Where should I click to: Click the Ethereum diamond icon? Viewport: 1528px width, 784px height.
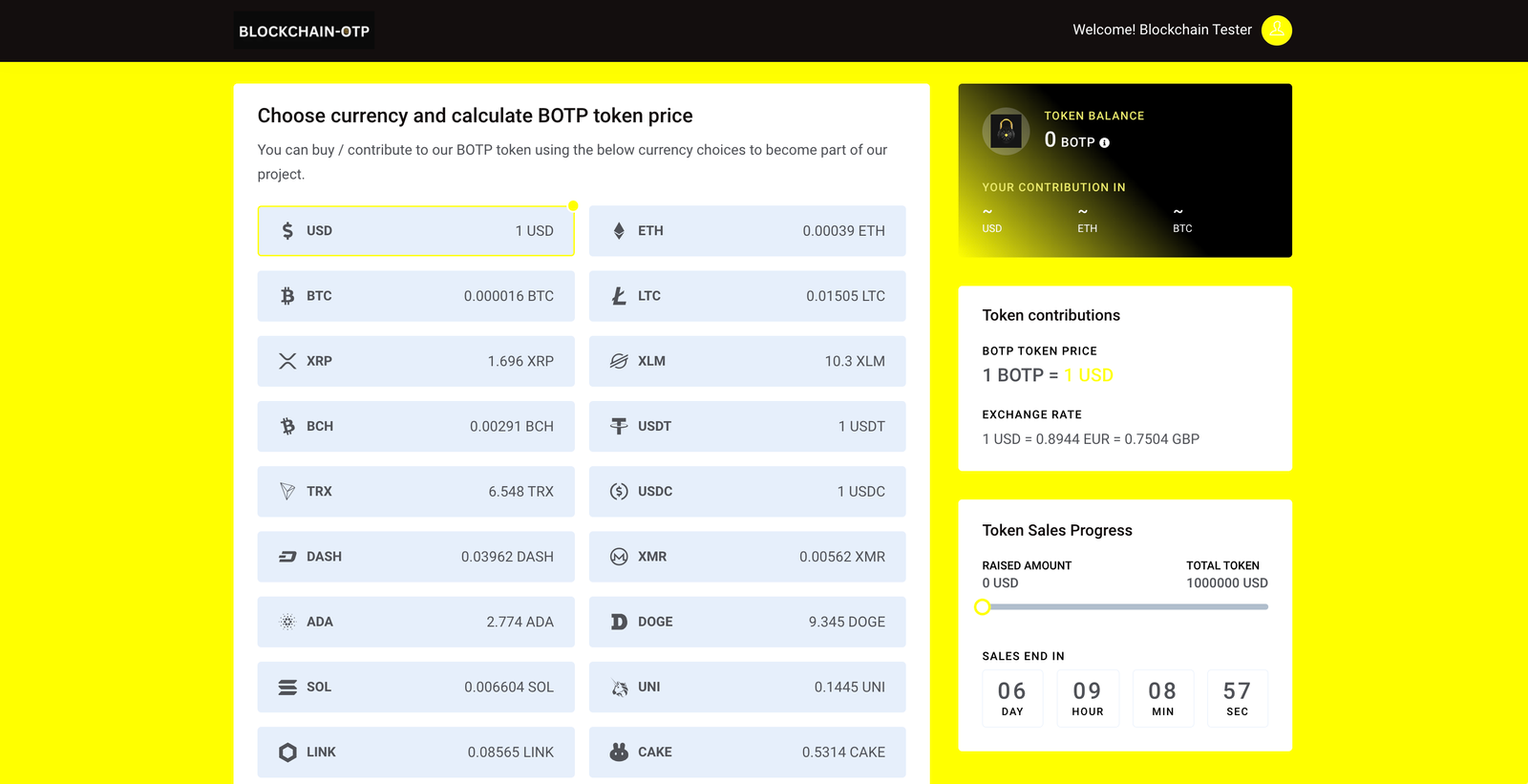coord(619,231)
